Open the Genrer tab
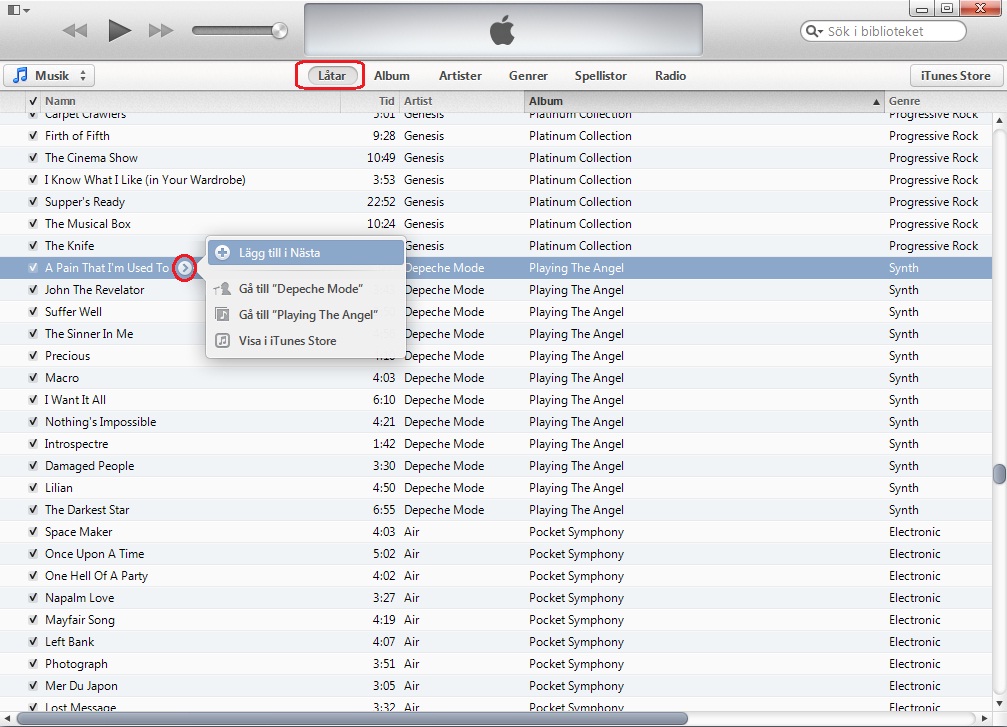 pos(528,75)
